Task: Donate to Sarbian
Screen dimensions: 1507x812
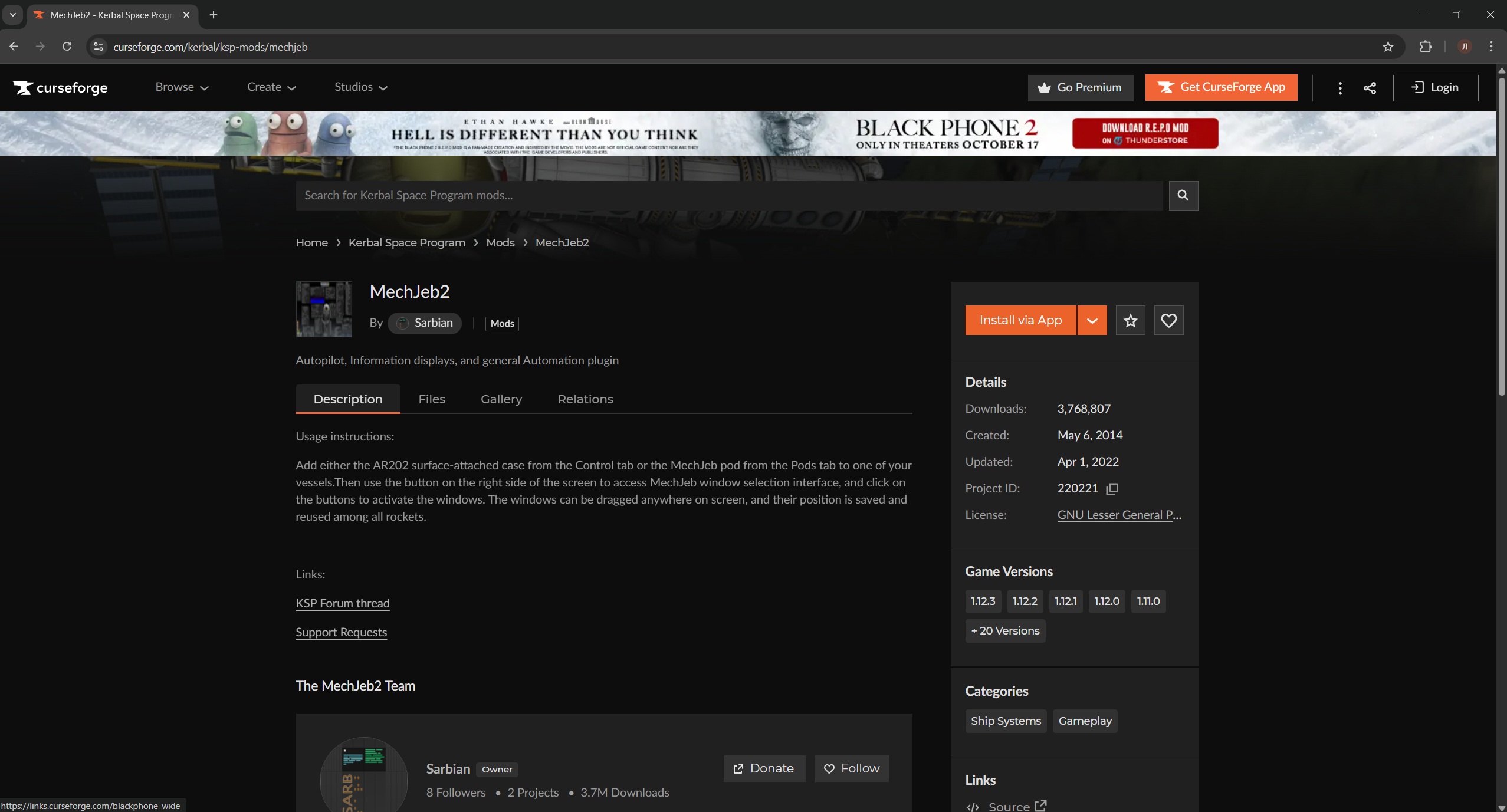Action: coord(764,769)
